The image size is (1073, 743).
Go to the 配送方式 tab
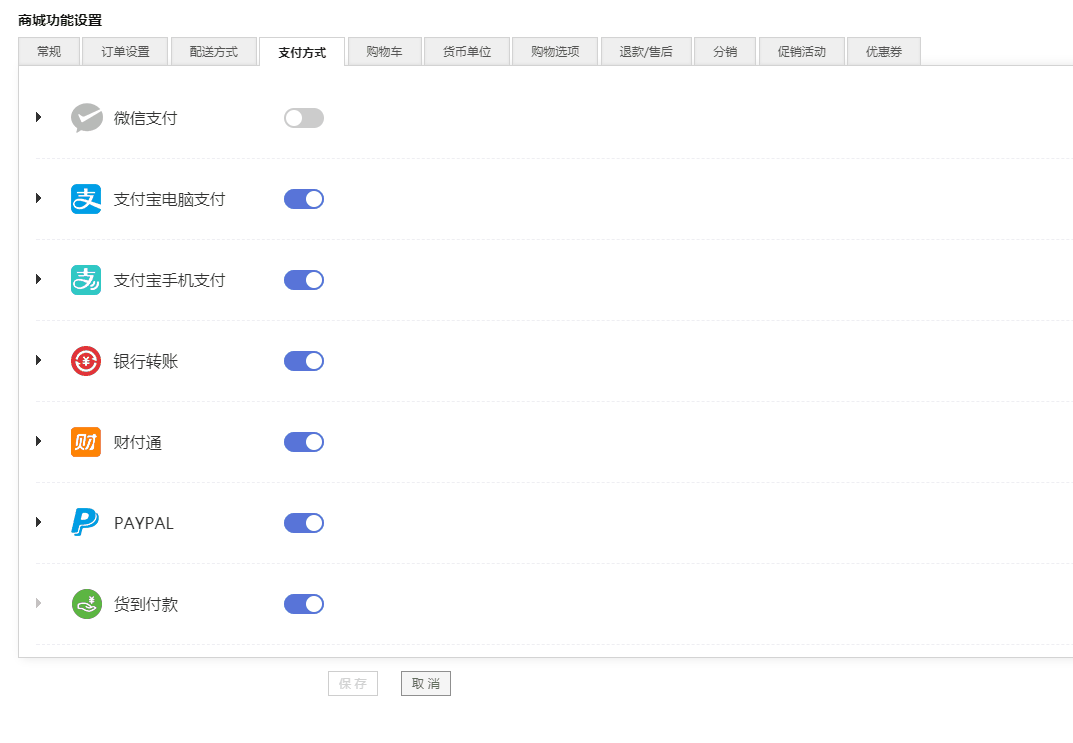[x=214, y=51]
